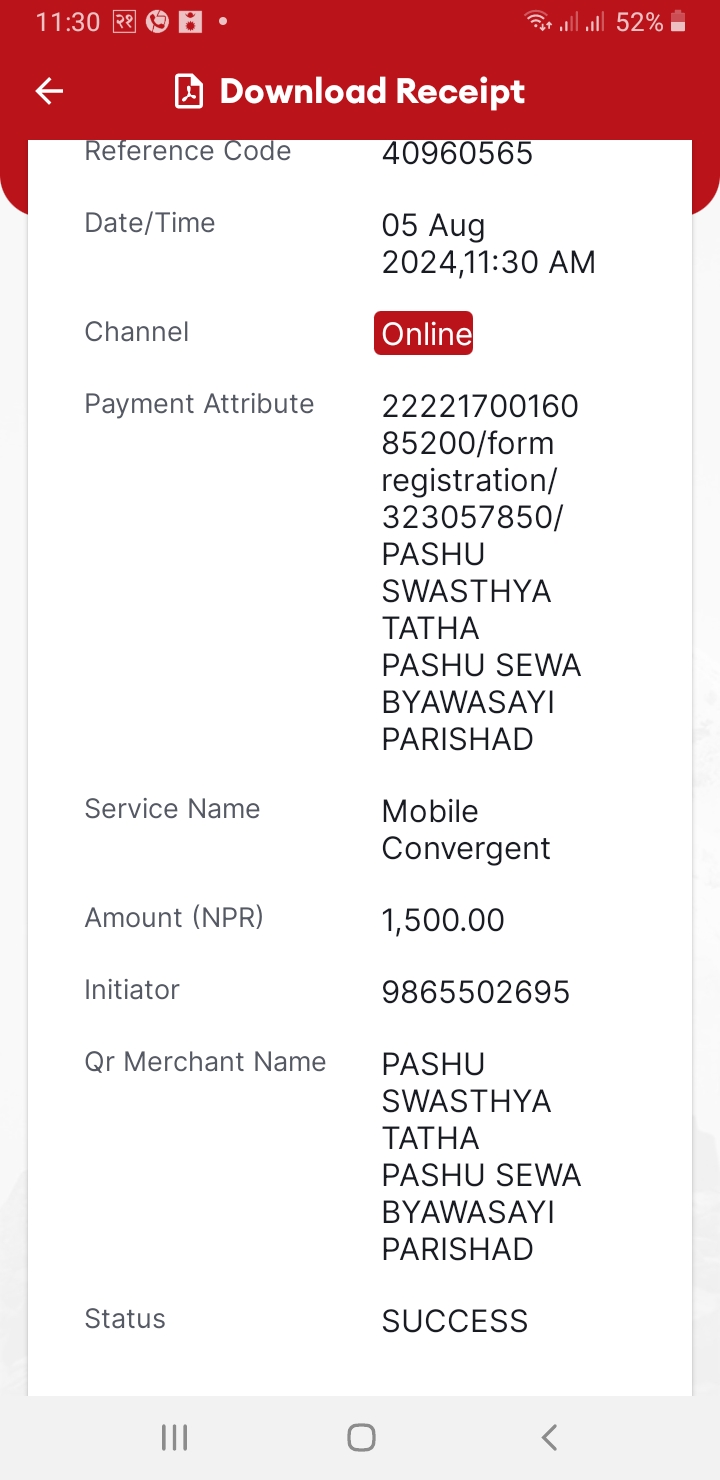Tap the amount value 1,500.00
The height and width of the screenshot is (1480, 720).
[x=443, y=920]
